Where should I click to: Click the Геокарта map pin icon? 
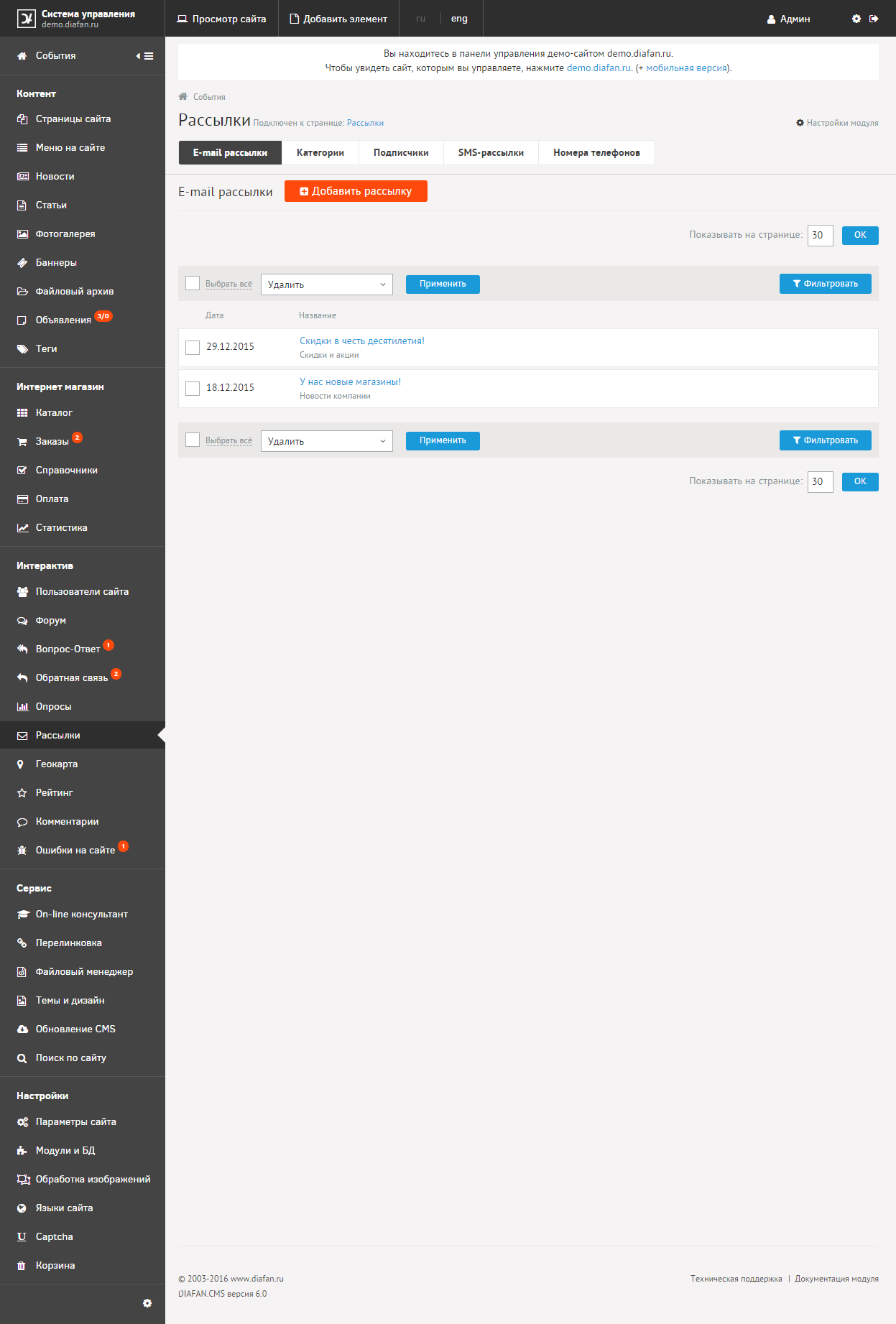click(21, 764)
